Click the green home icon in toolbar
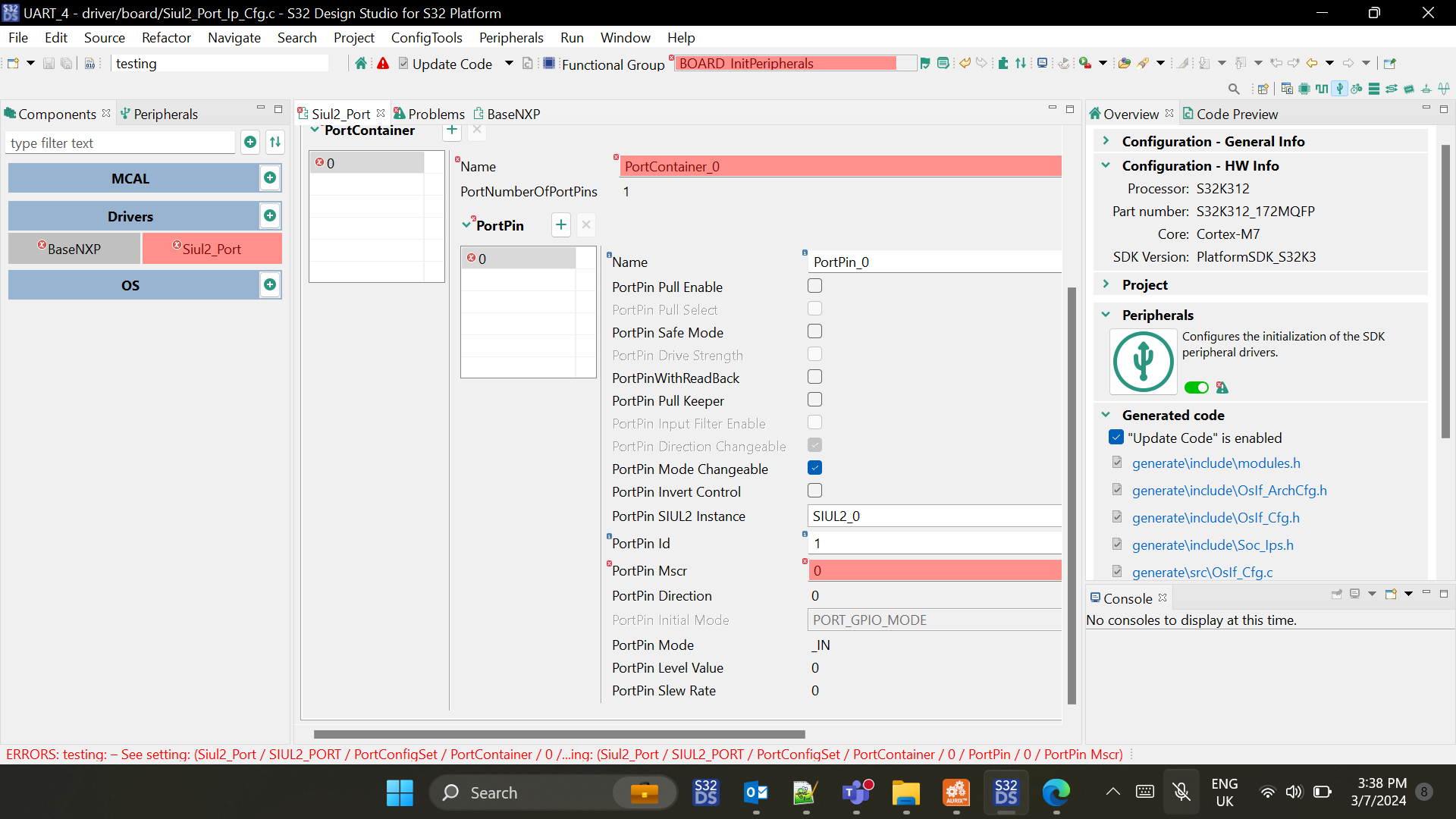 point(361,64)
